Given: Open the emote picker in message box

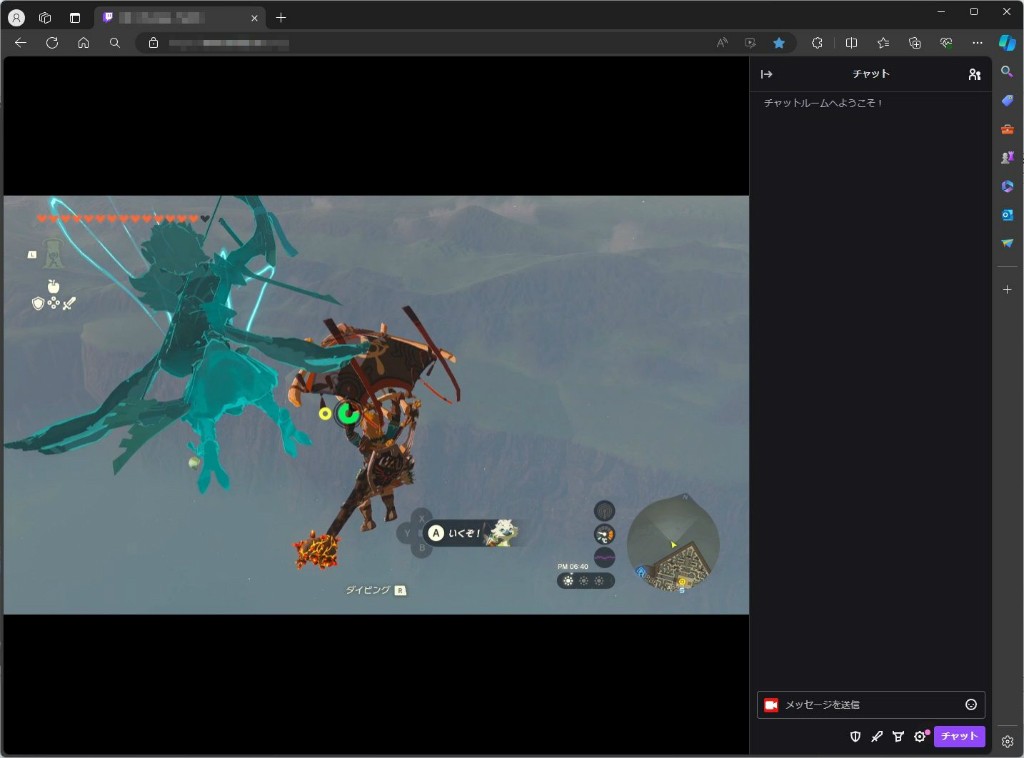Looking at the screenshot, I should pyautogui.click(x=970, y=705).
